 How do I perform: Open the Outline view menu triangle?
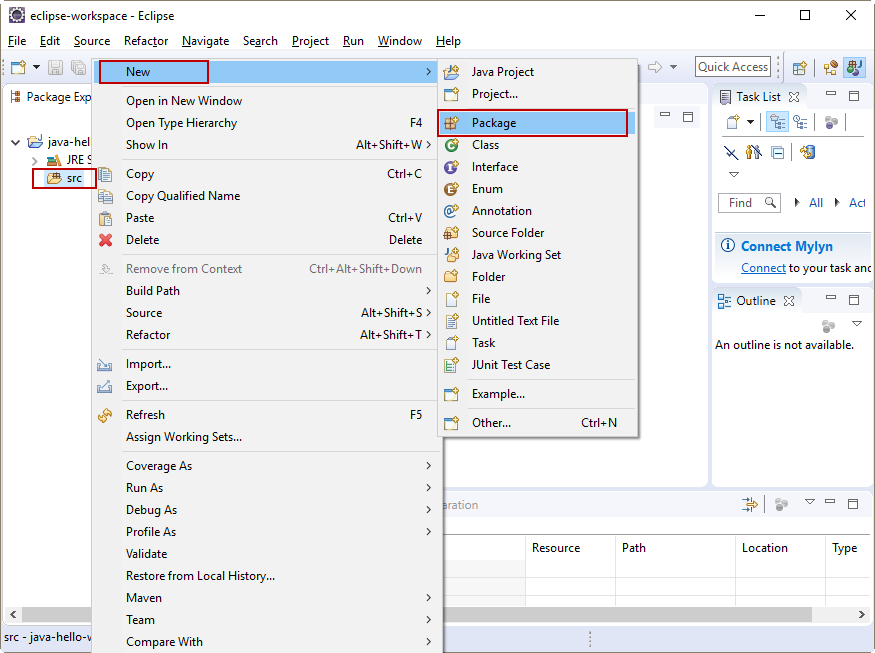pyautogui.click(x=857, y=324)
